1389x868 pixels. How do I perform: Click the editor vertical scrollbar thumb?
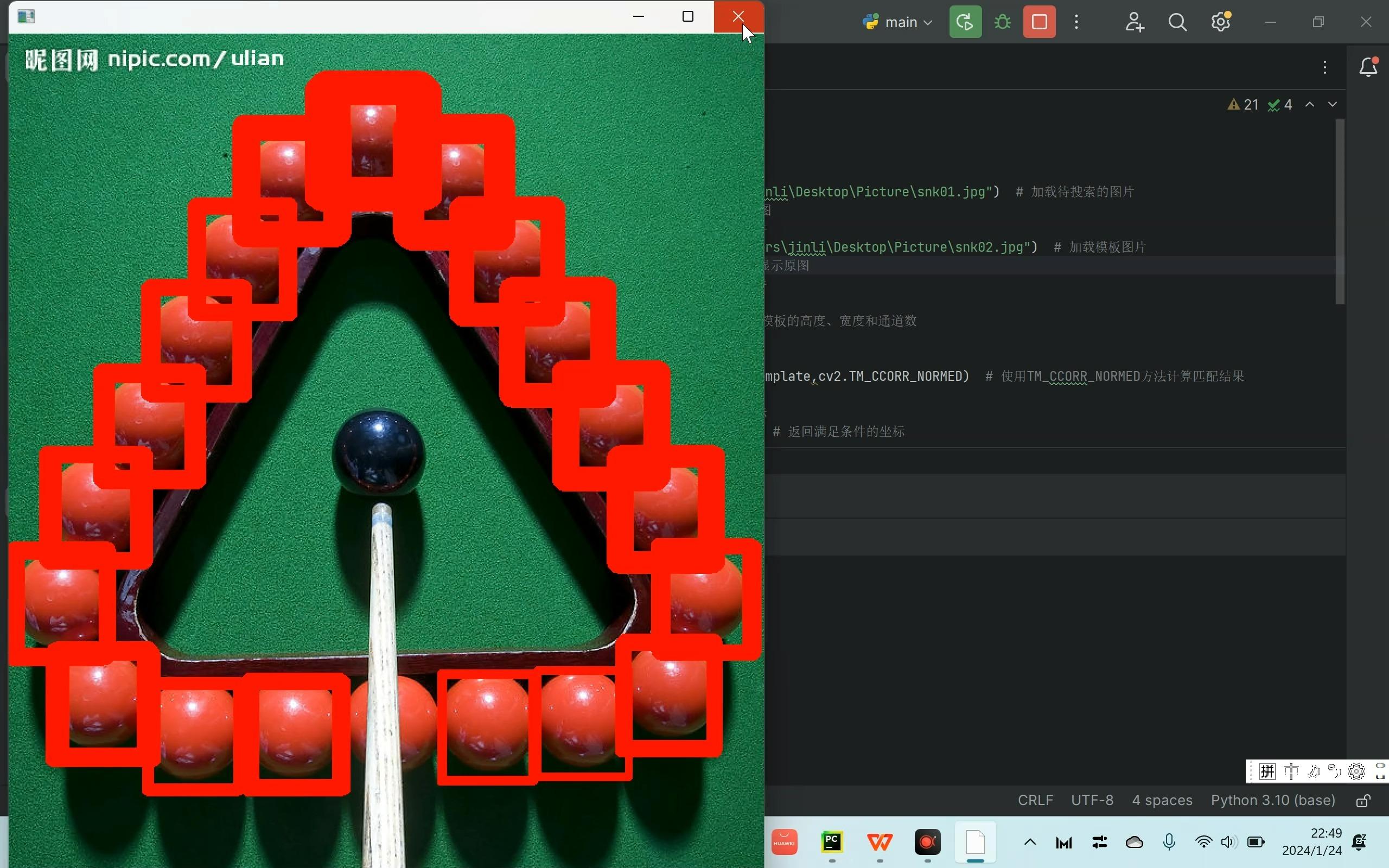1340,211
